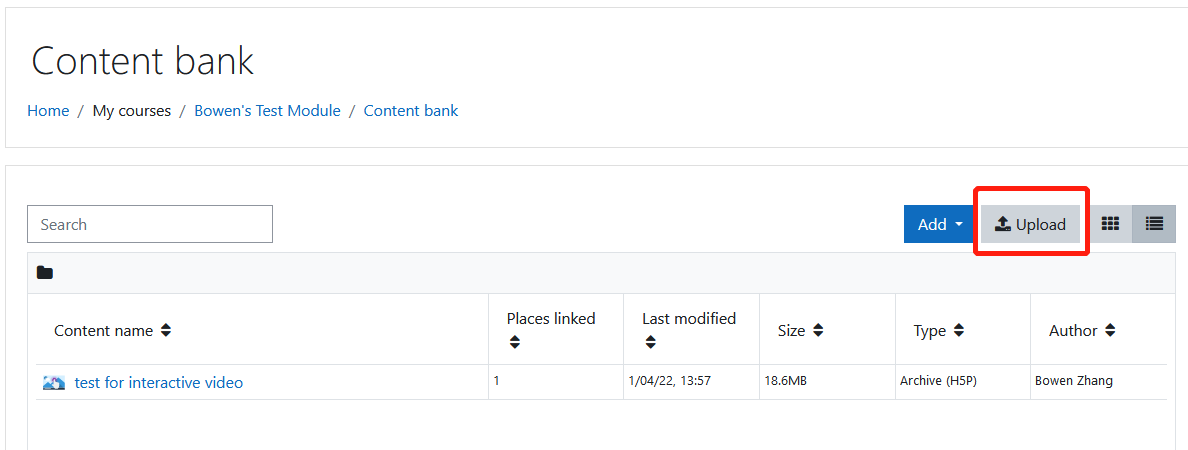Click the folder icon in path bar
Viewport: 1188px width, 450px height.
coord(45,273)
